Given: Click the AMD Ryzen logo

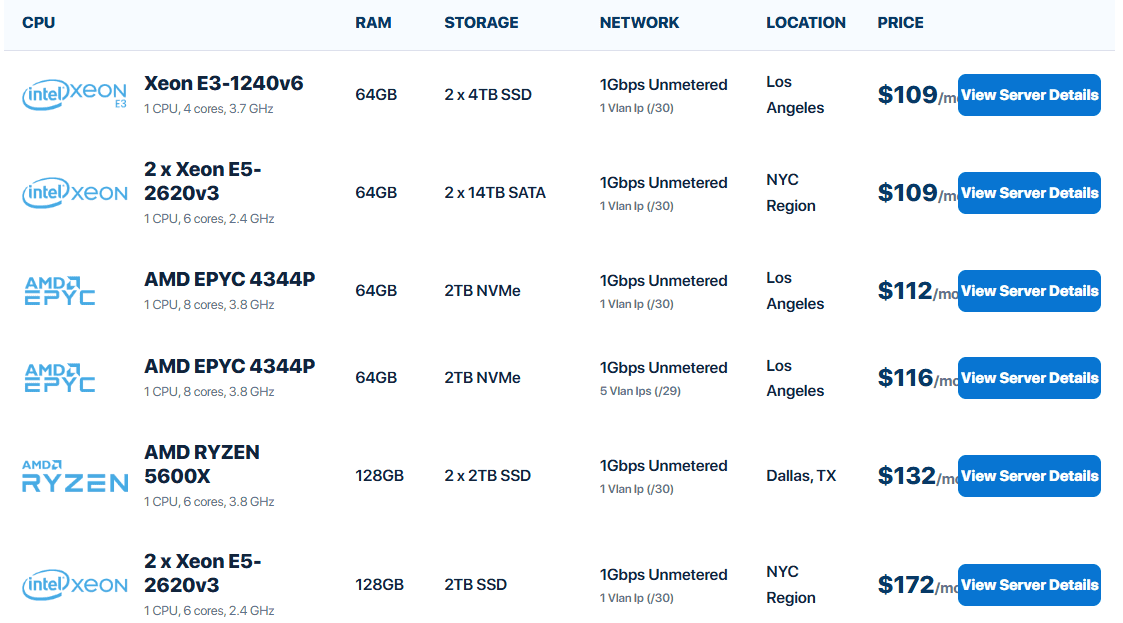Looking at the screenshot, I should pyautogui.click(x=74, y=476).
